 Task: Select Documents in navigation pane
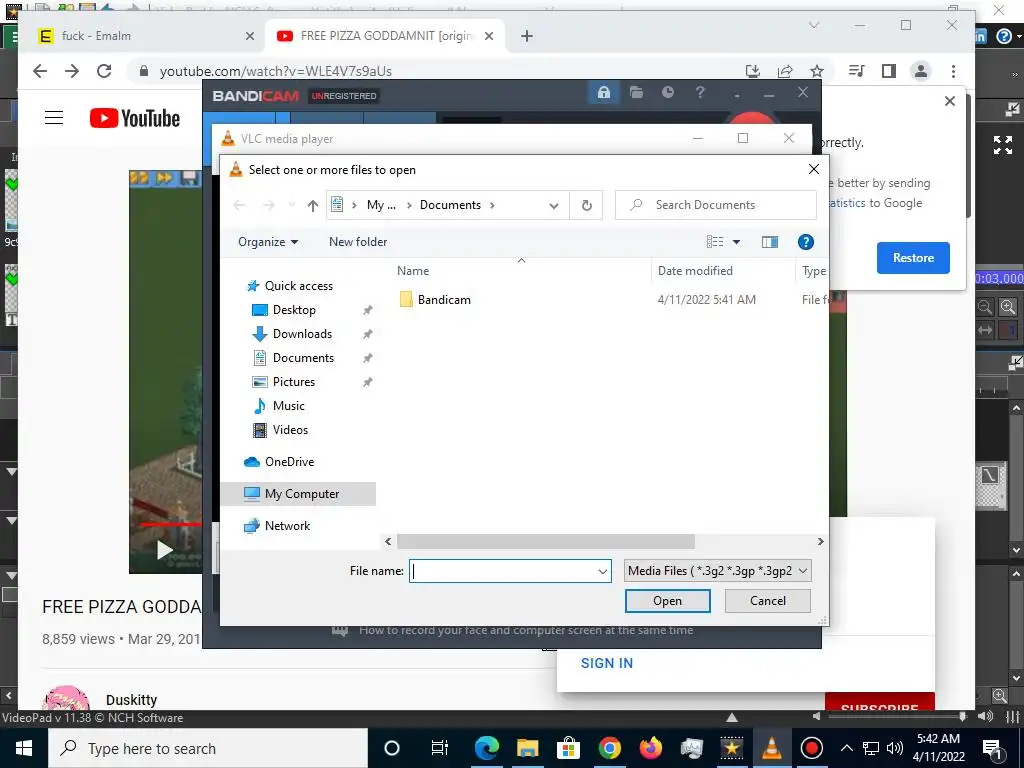303,358
